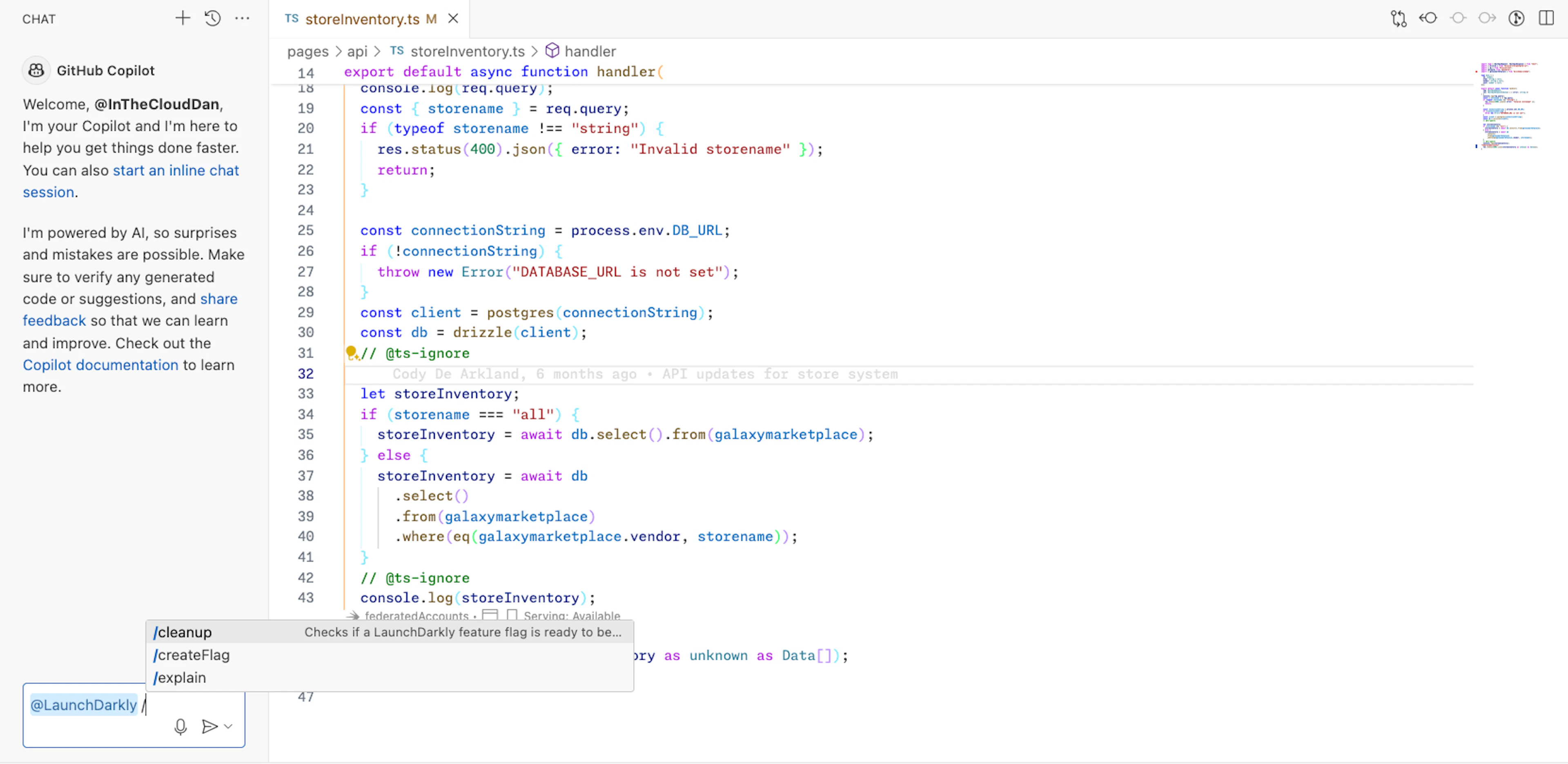The image size is (1568, 764).
Task: Go to next change arrow icon
Action: coord(1487,18)
